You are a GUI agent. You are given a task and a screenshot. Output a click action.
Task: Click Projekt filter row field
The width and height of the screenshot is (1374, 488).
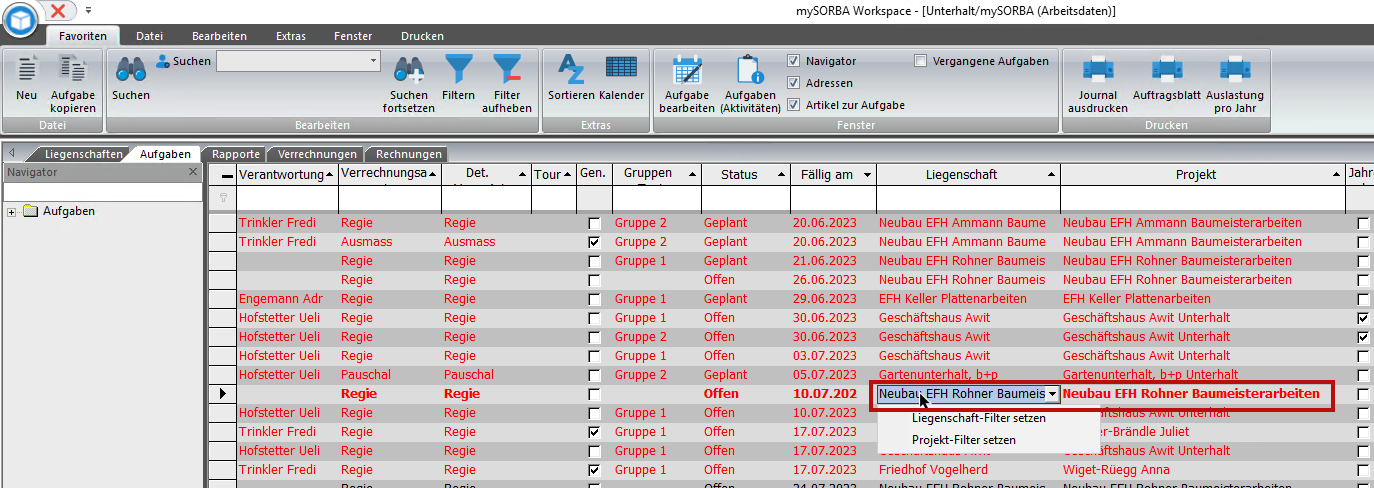(1203, 199)
